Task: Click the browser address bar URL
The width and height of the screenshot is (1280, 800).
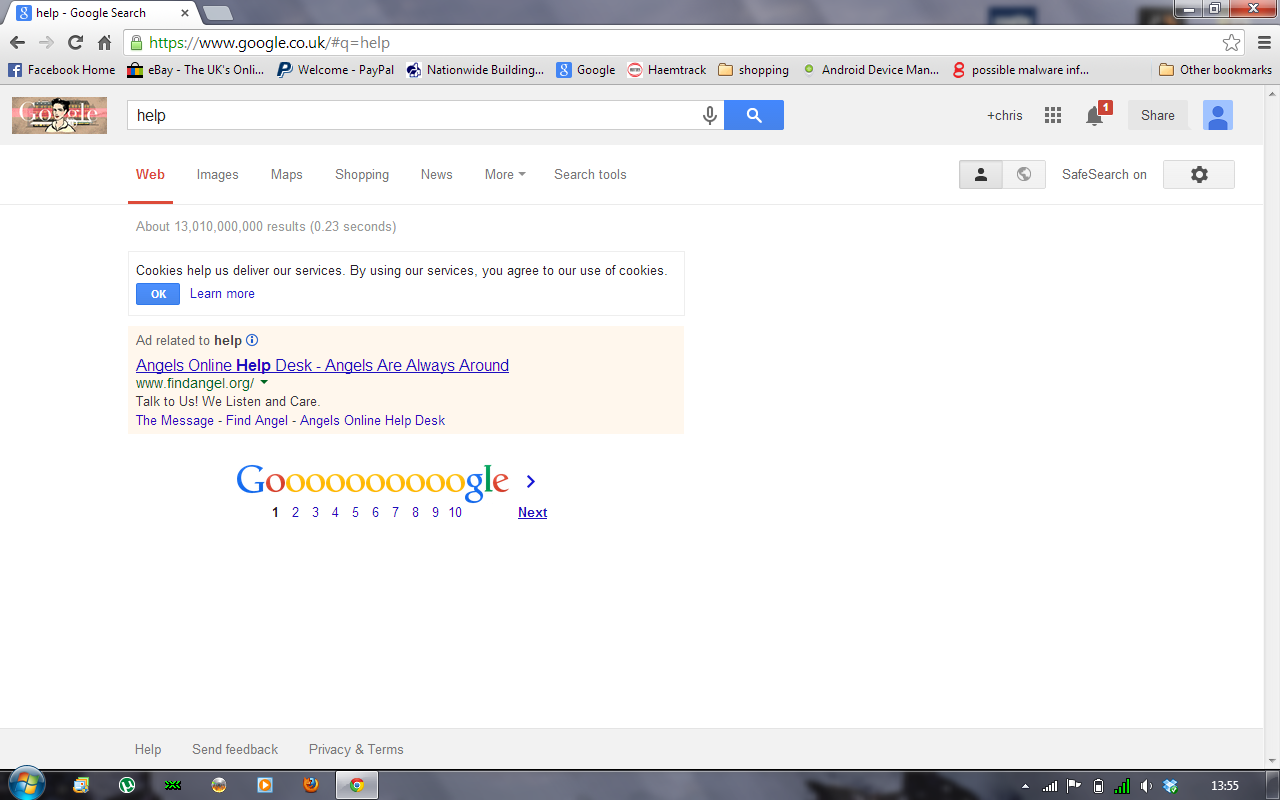Action: click(270, 43)
